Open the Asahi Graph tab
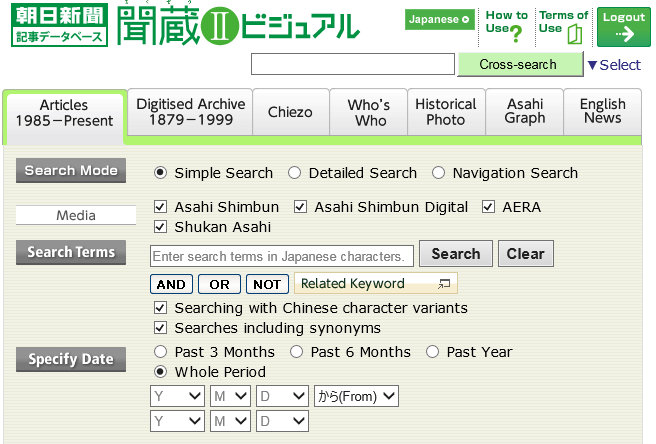 [525, 112]
